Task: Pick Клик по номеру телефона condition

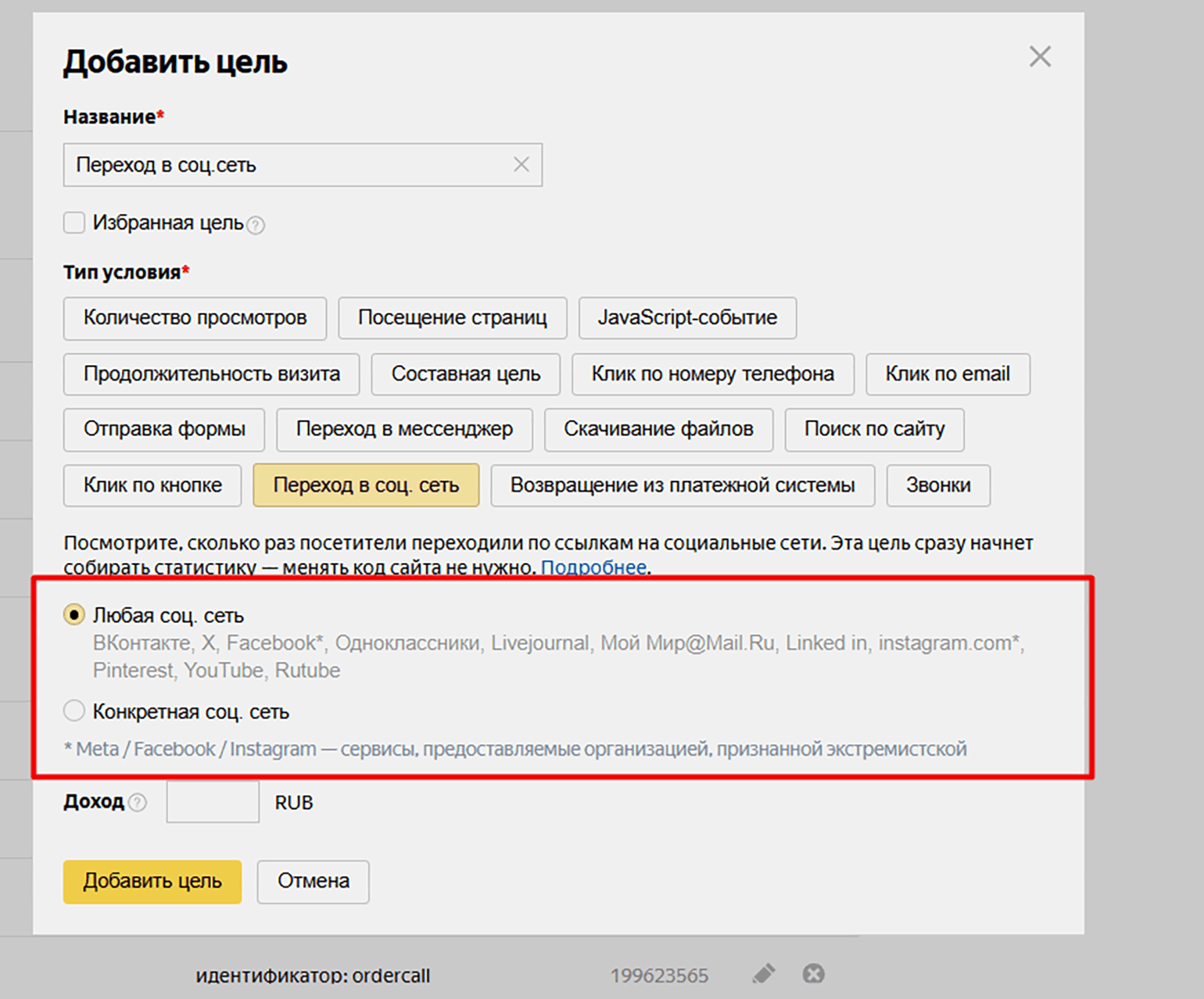Action: click(x=712, y=374)
